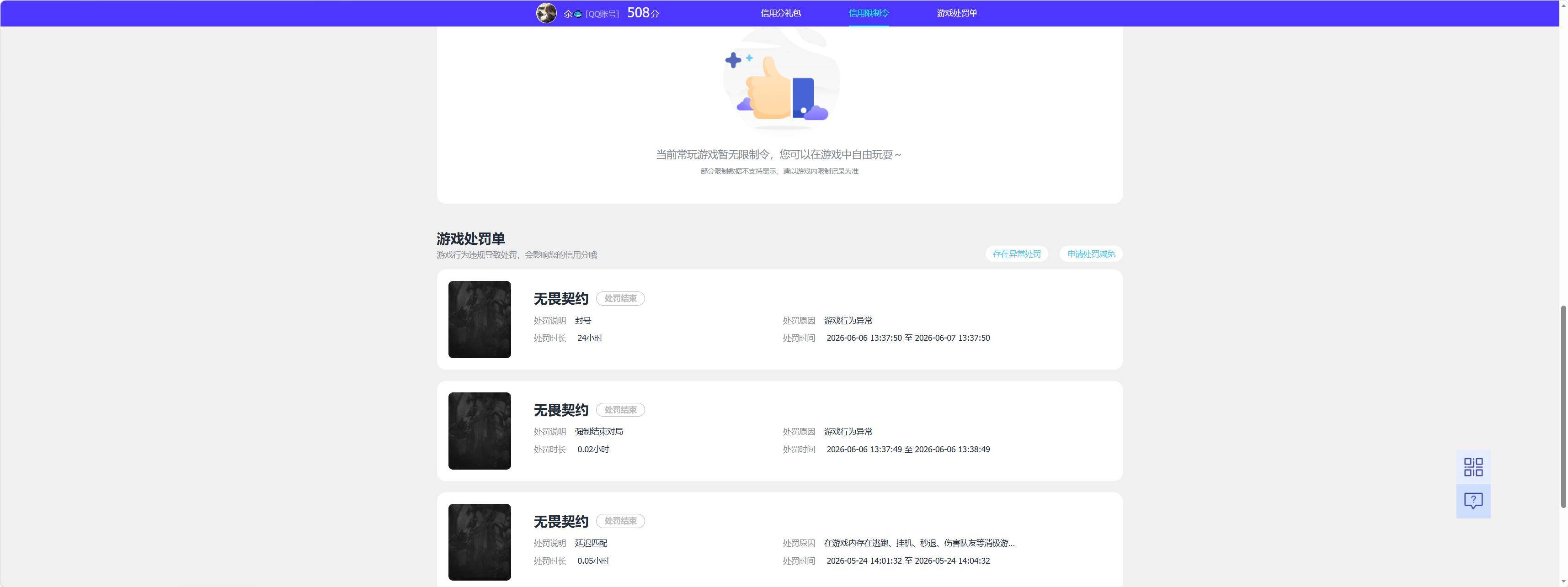Open the help question bubble icon

pyautogui.click(x=1473, y=501)
